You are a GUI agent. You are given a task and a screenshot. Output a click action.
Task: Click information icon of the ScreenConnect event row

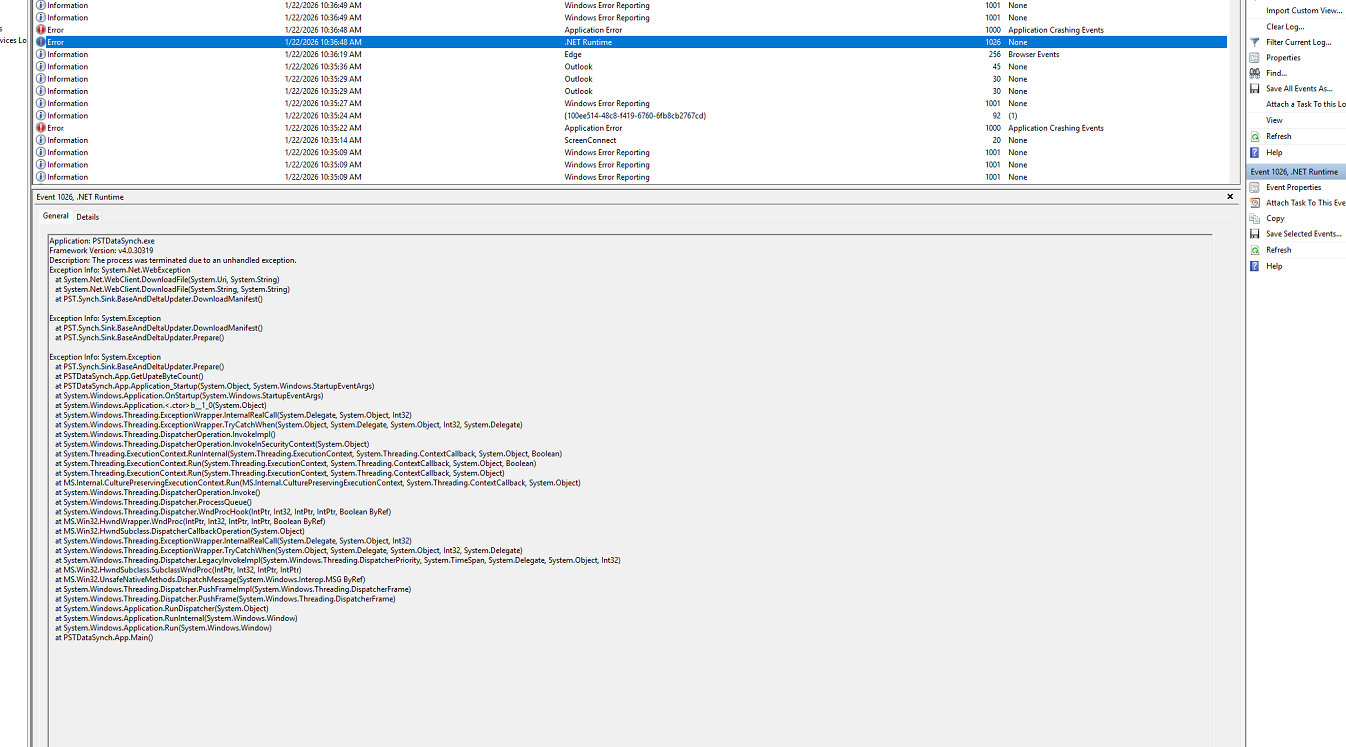tap(41, 140)
